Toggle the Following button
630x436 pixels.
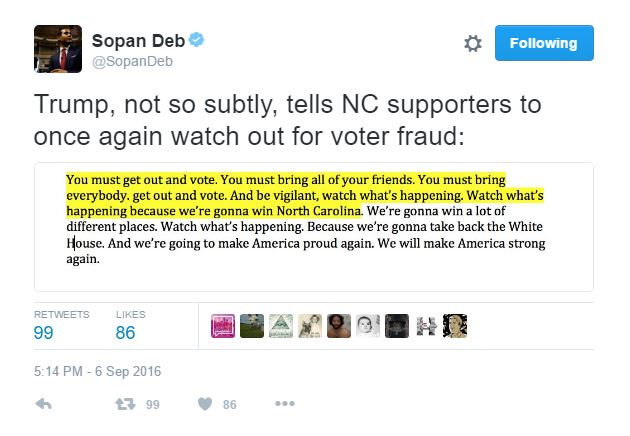pyautogui.click(x=543, y=43)
